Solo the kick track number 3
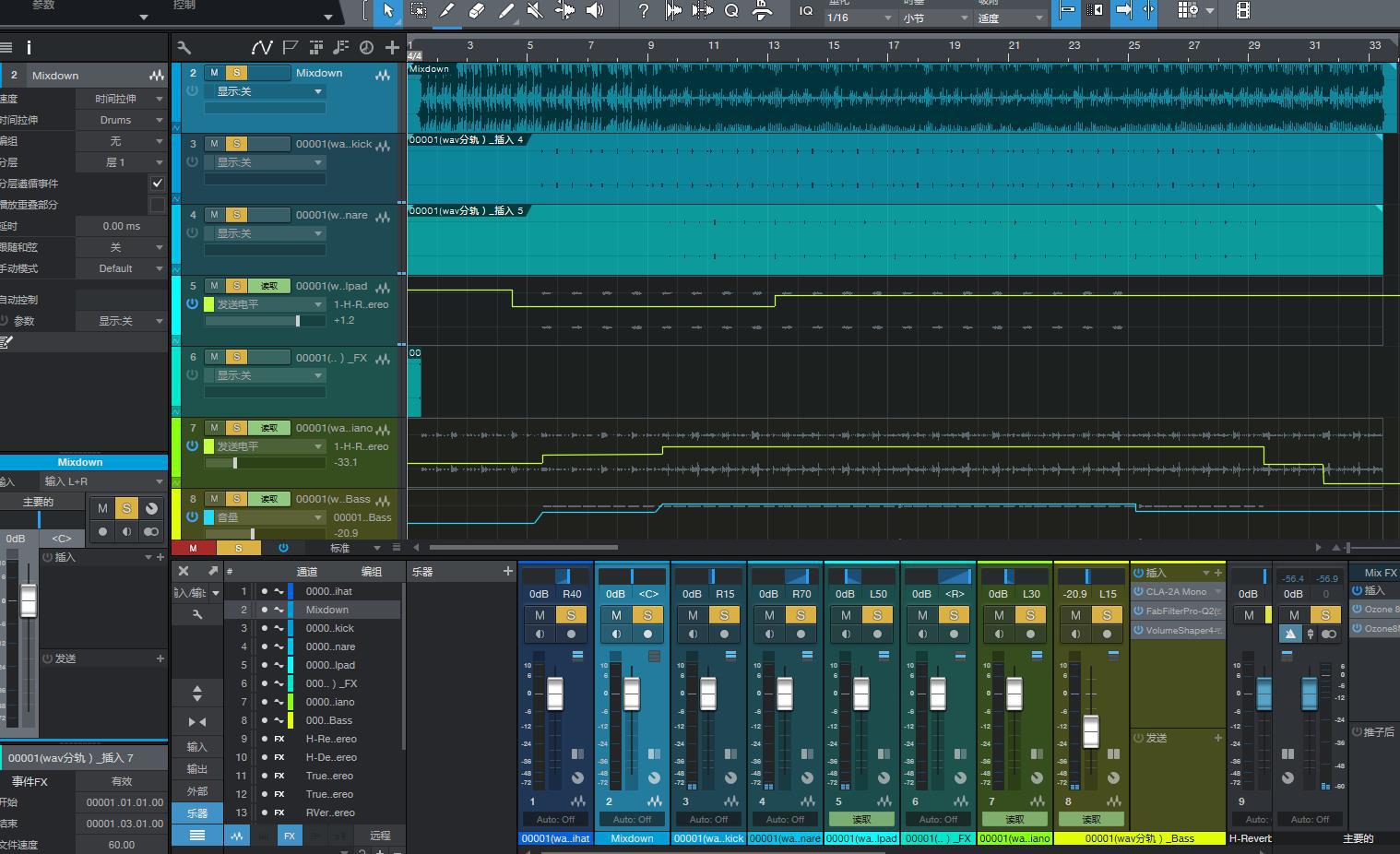 coord(237,144)
